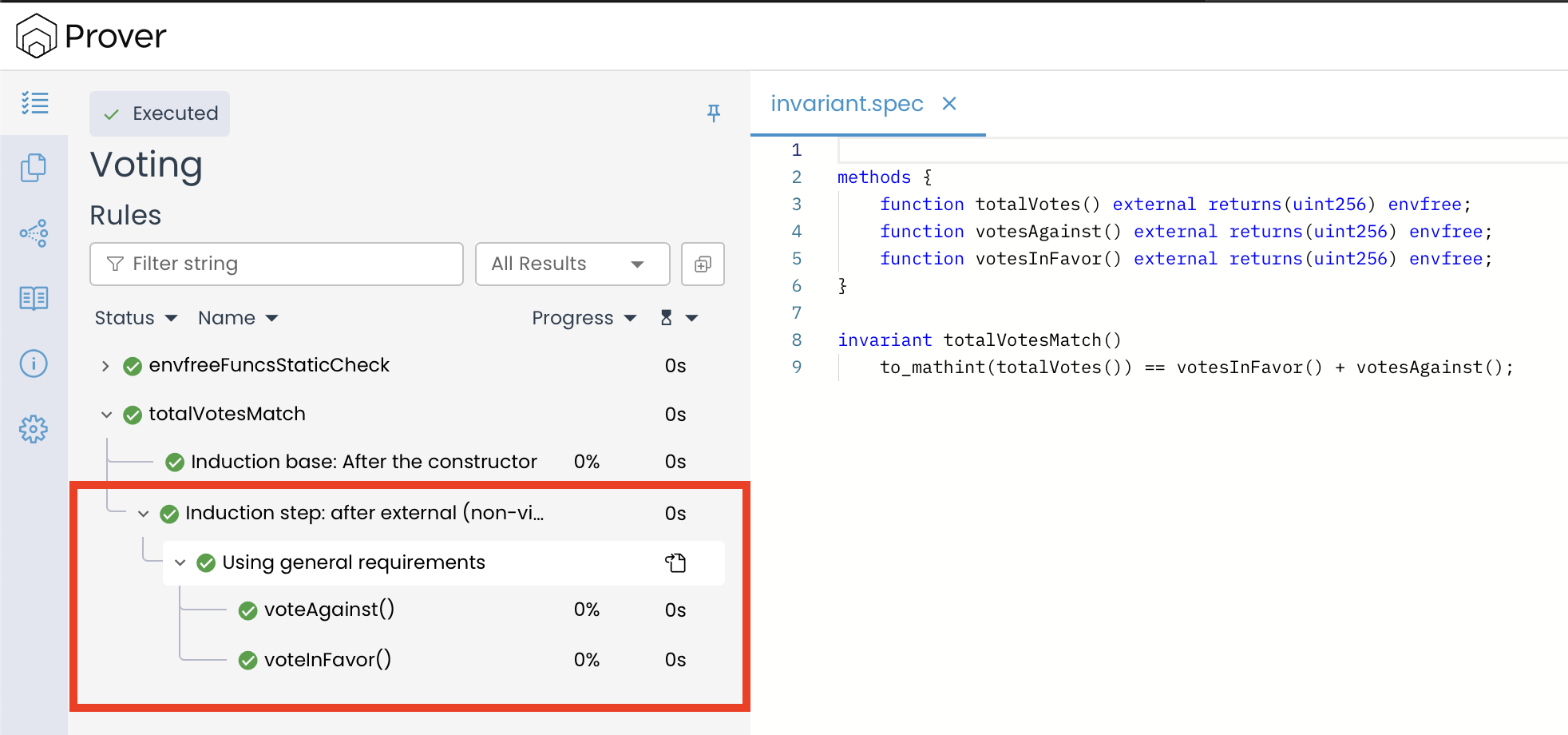The height and width of the screenshot is (735, 1568).
Task: Switch to the invariant.spec tab
Action: point(846,104)
